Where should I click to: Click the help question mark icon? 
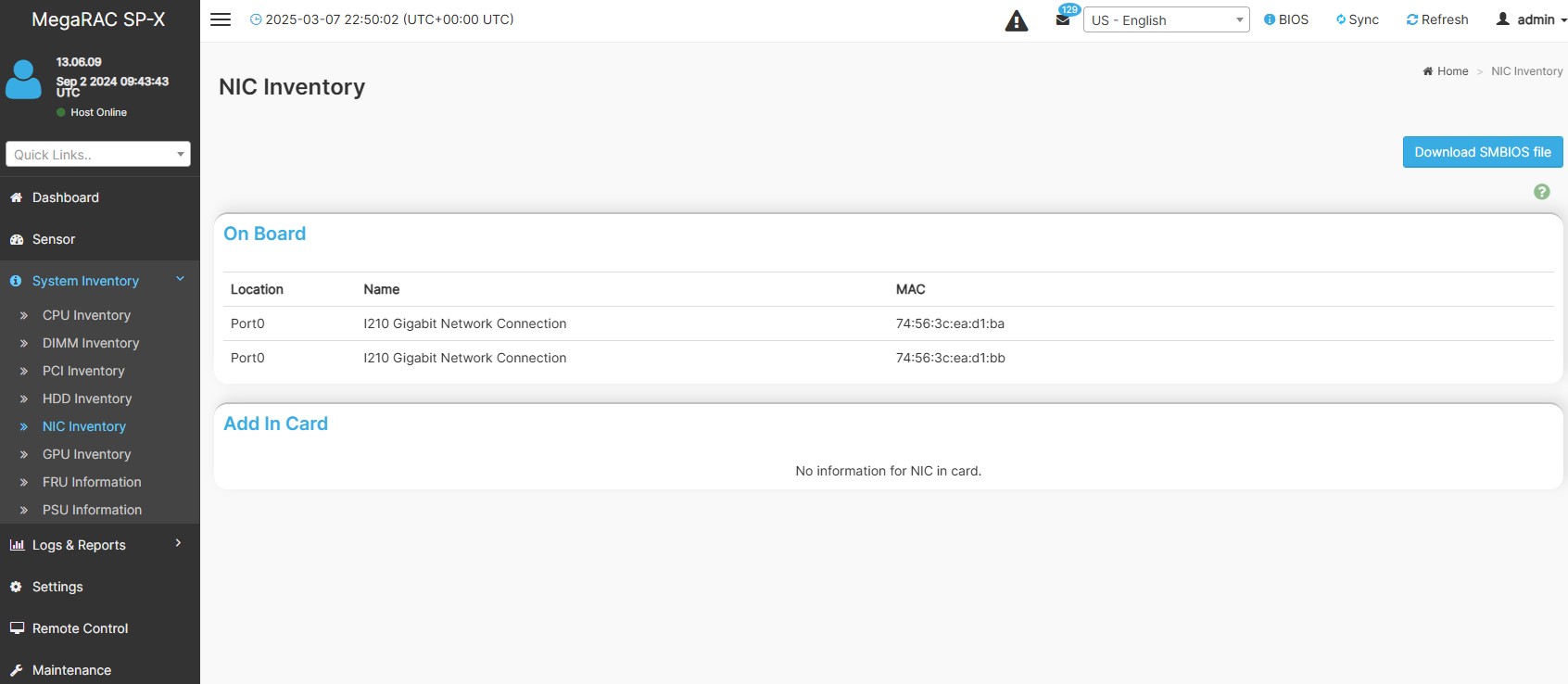coord(1542,192)
